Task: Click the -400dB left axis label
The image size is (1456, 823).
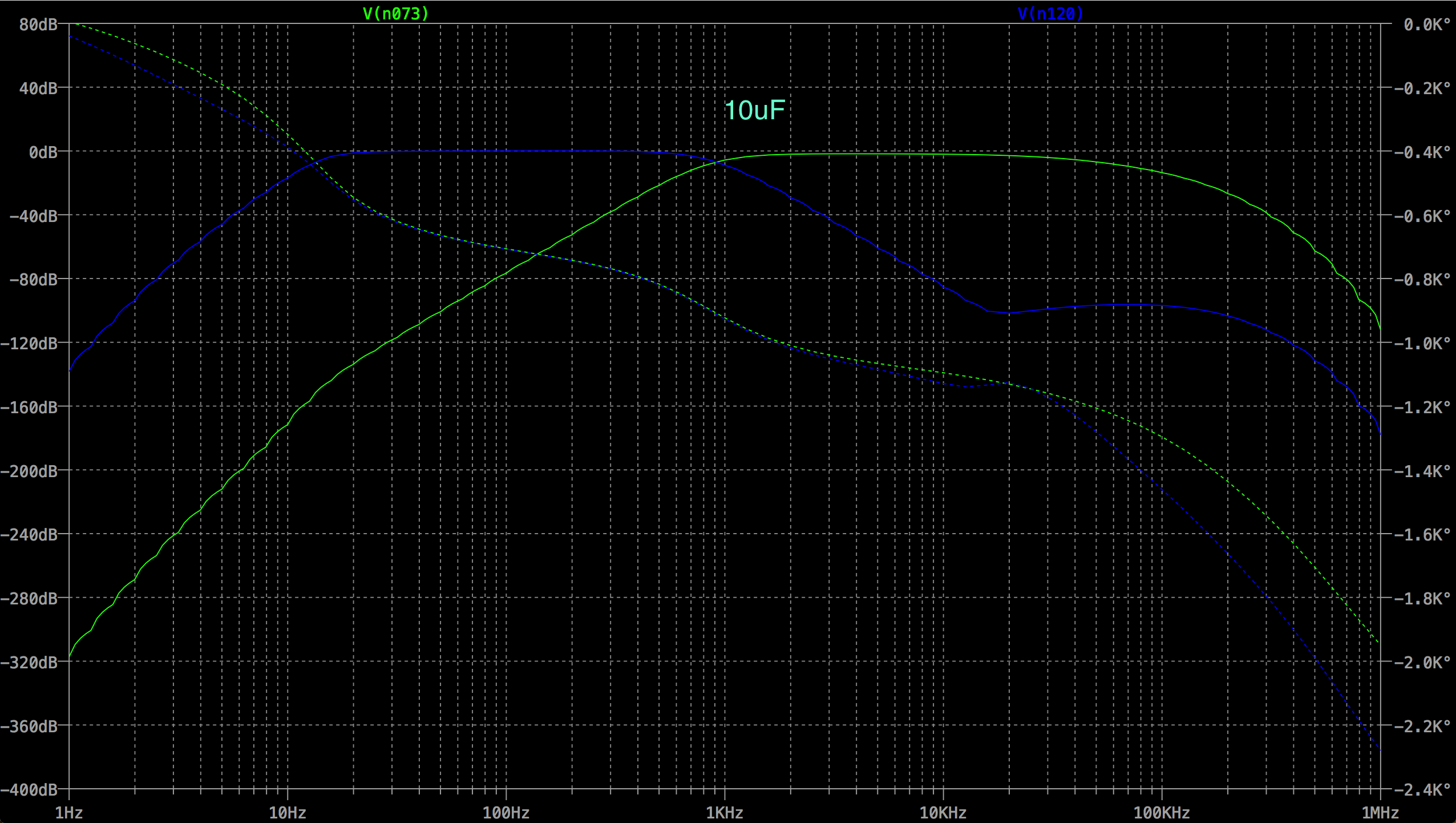Action: 29,790
